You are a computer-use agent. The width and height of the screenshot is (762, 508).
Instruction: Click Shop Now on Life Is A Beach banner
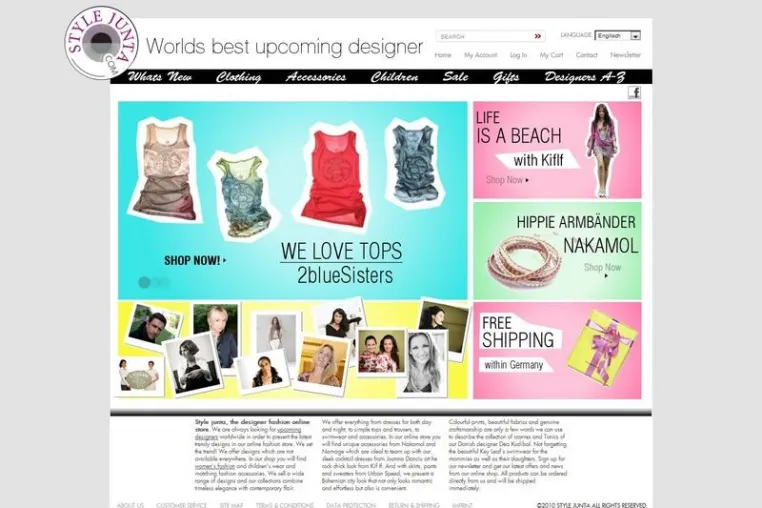(x=507, y=180)
